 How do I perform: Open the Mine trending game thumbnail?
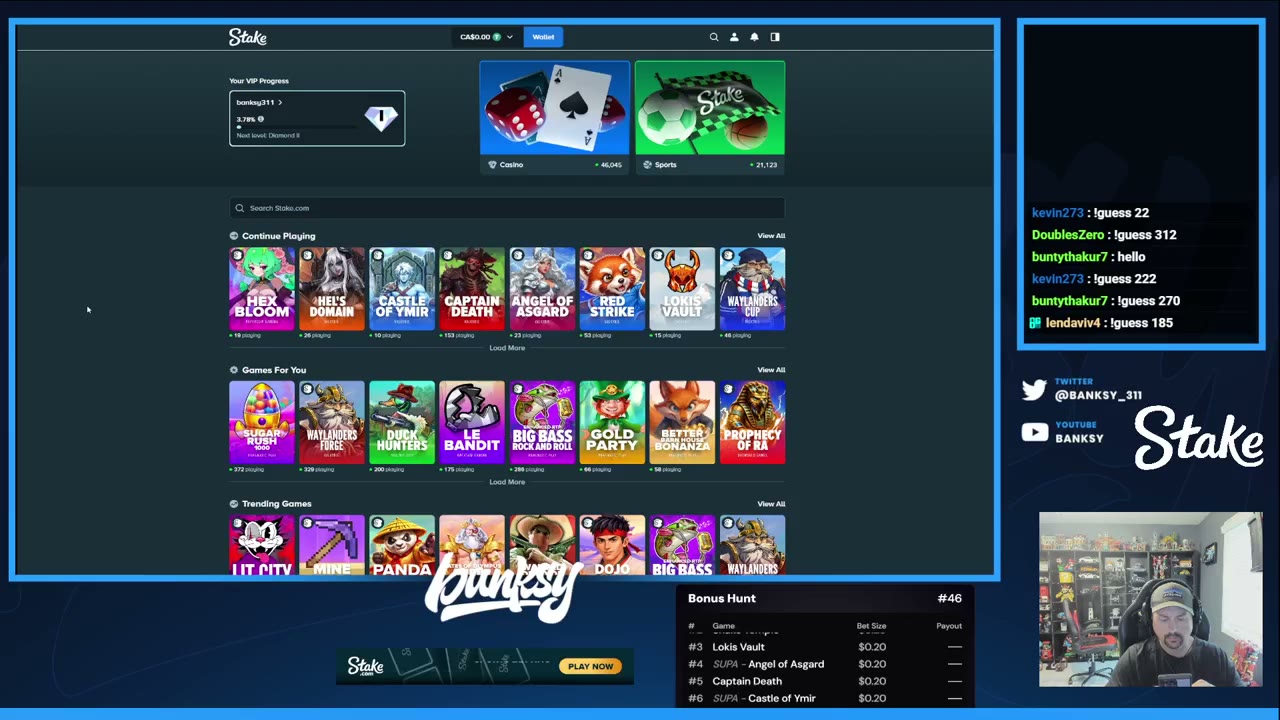click(332, 545)
